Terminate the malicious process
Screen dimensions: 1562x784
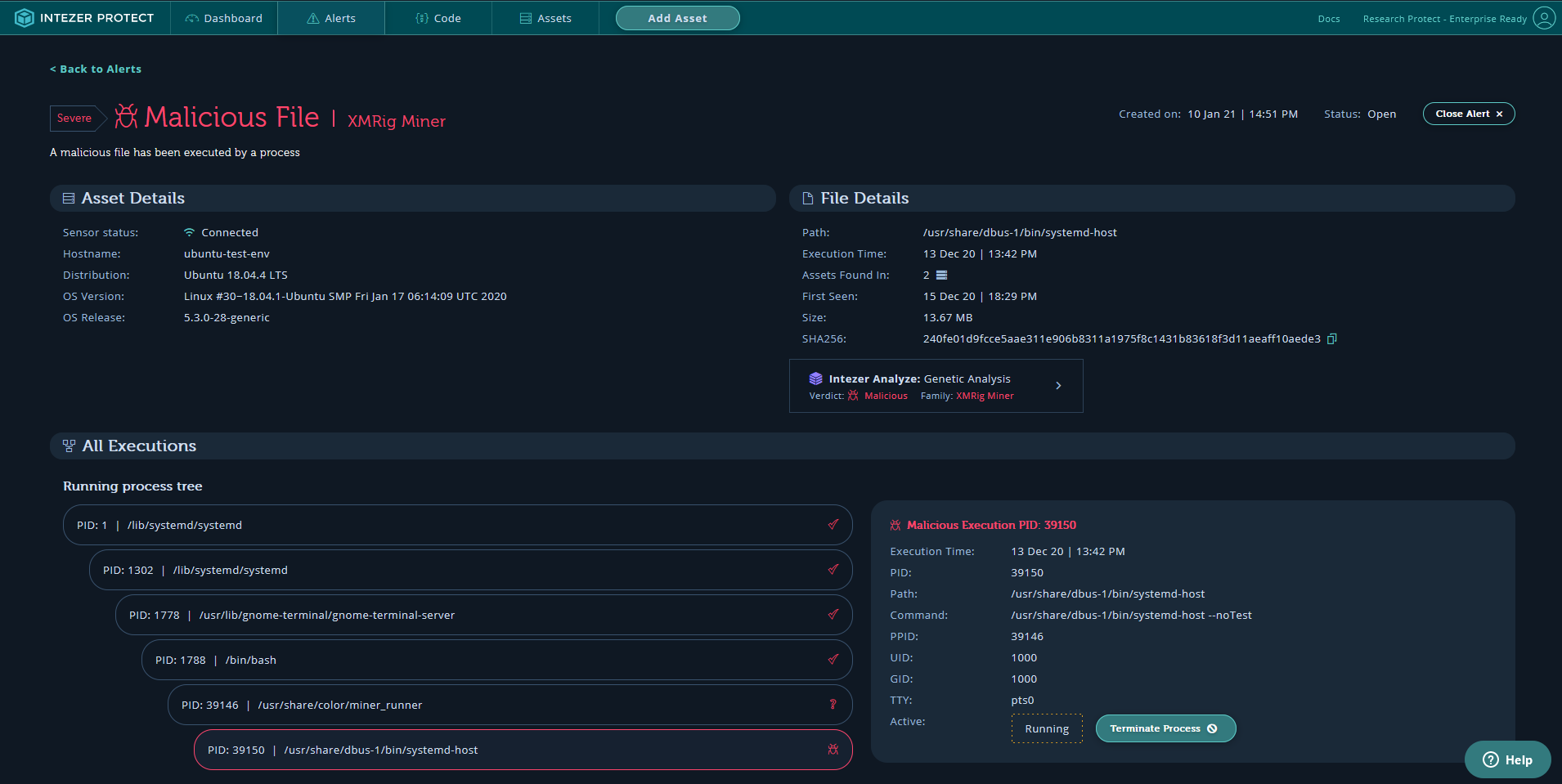1165,728
